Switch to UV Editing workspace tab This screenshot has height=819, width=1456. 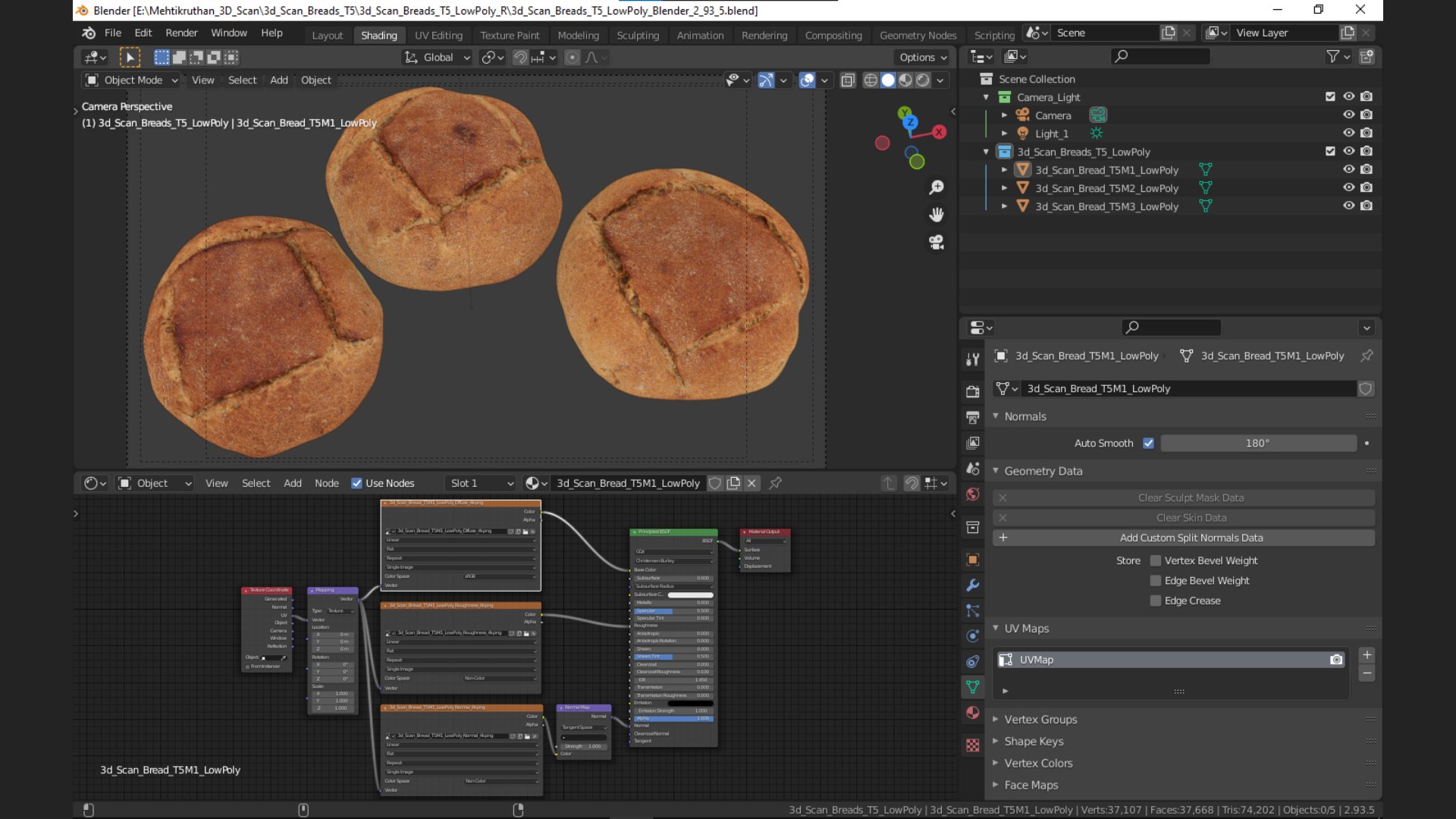coord(438,35)
